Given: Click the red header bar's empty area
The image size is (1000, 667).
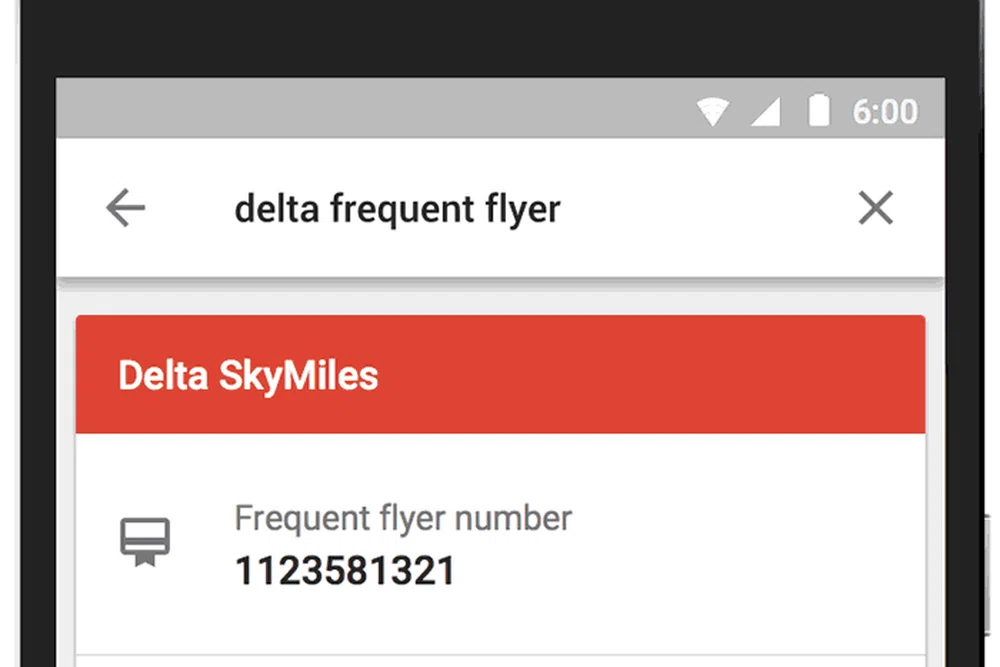Looking at the screenshot, I should [650, 376].
